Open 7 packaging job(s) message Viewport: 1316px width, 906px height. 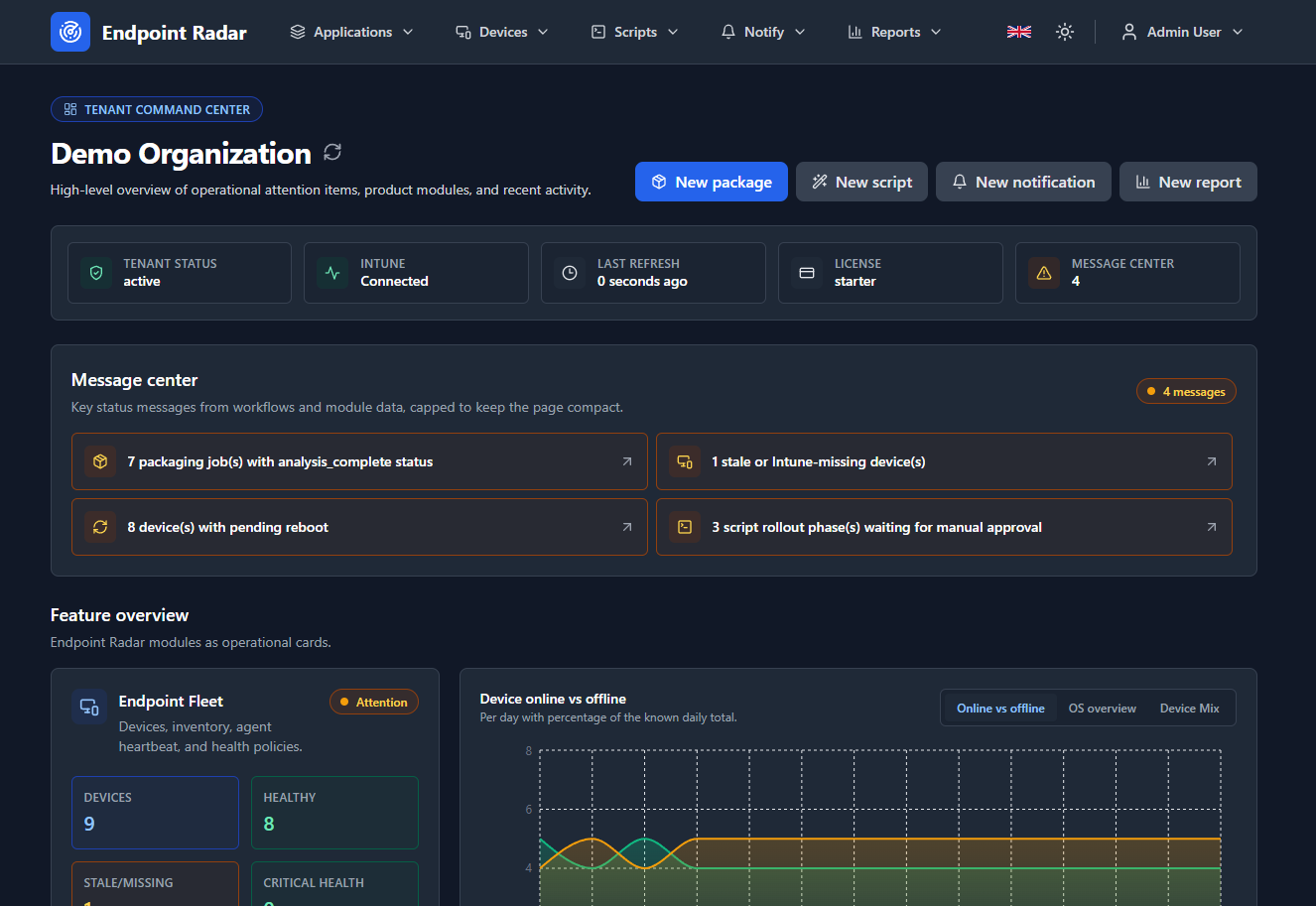tap(359, 461)
